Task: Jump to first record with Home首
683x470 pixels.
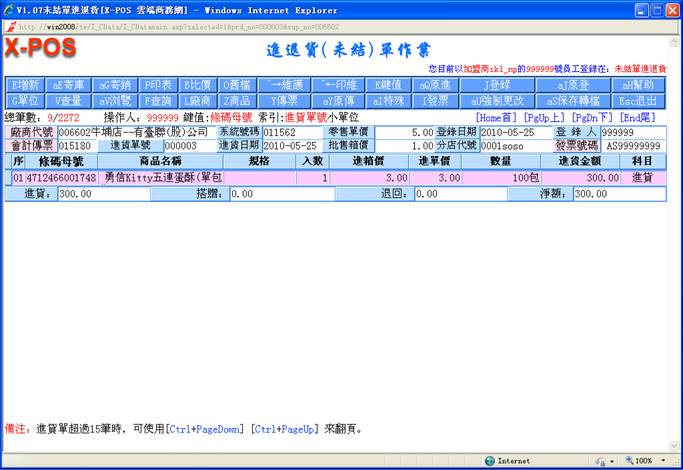Action: (497, 117)
